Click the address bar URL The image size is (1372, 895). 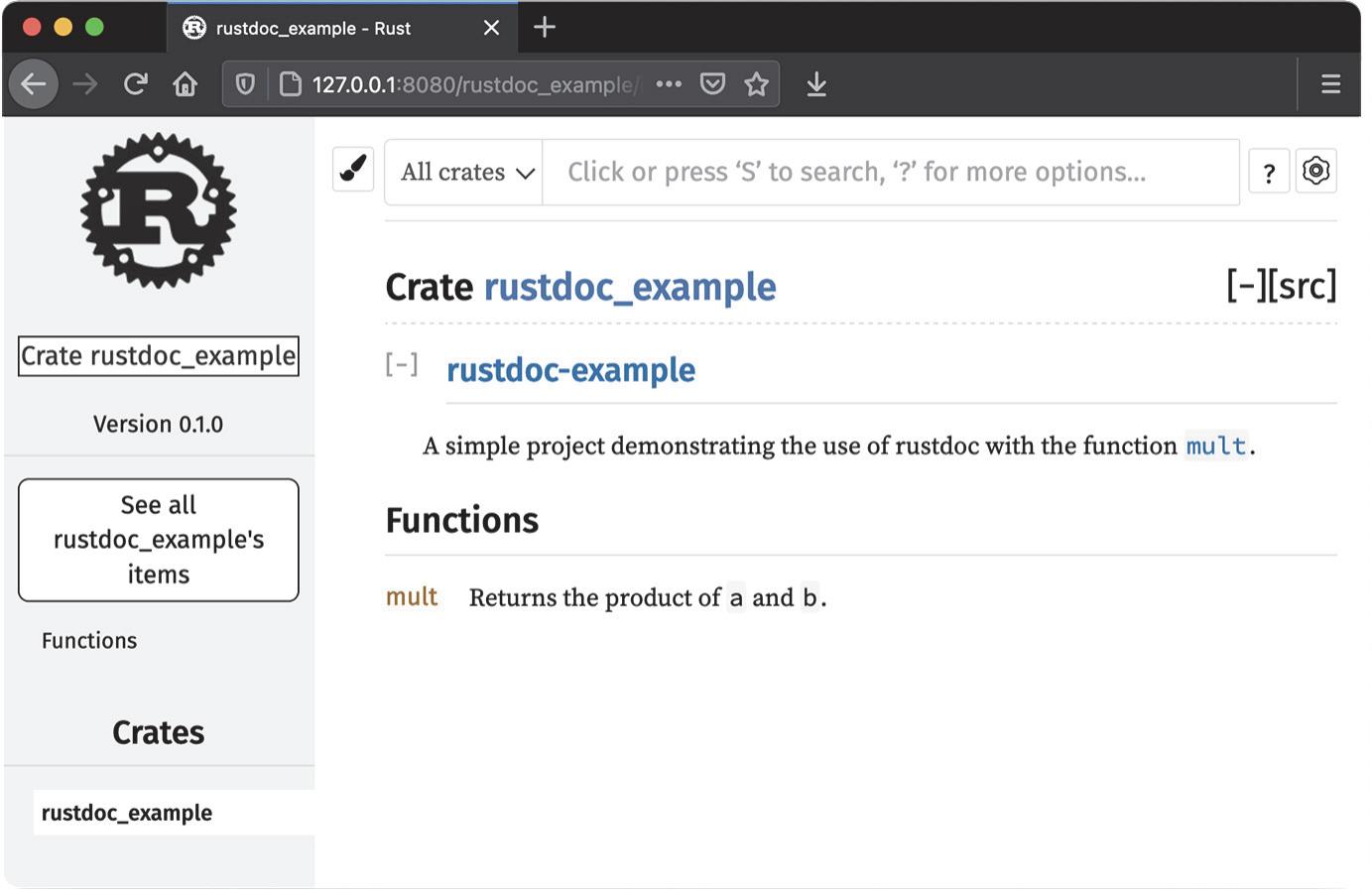point(474,84)
